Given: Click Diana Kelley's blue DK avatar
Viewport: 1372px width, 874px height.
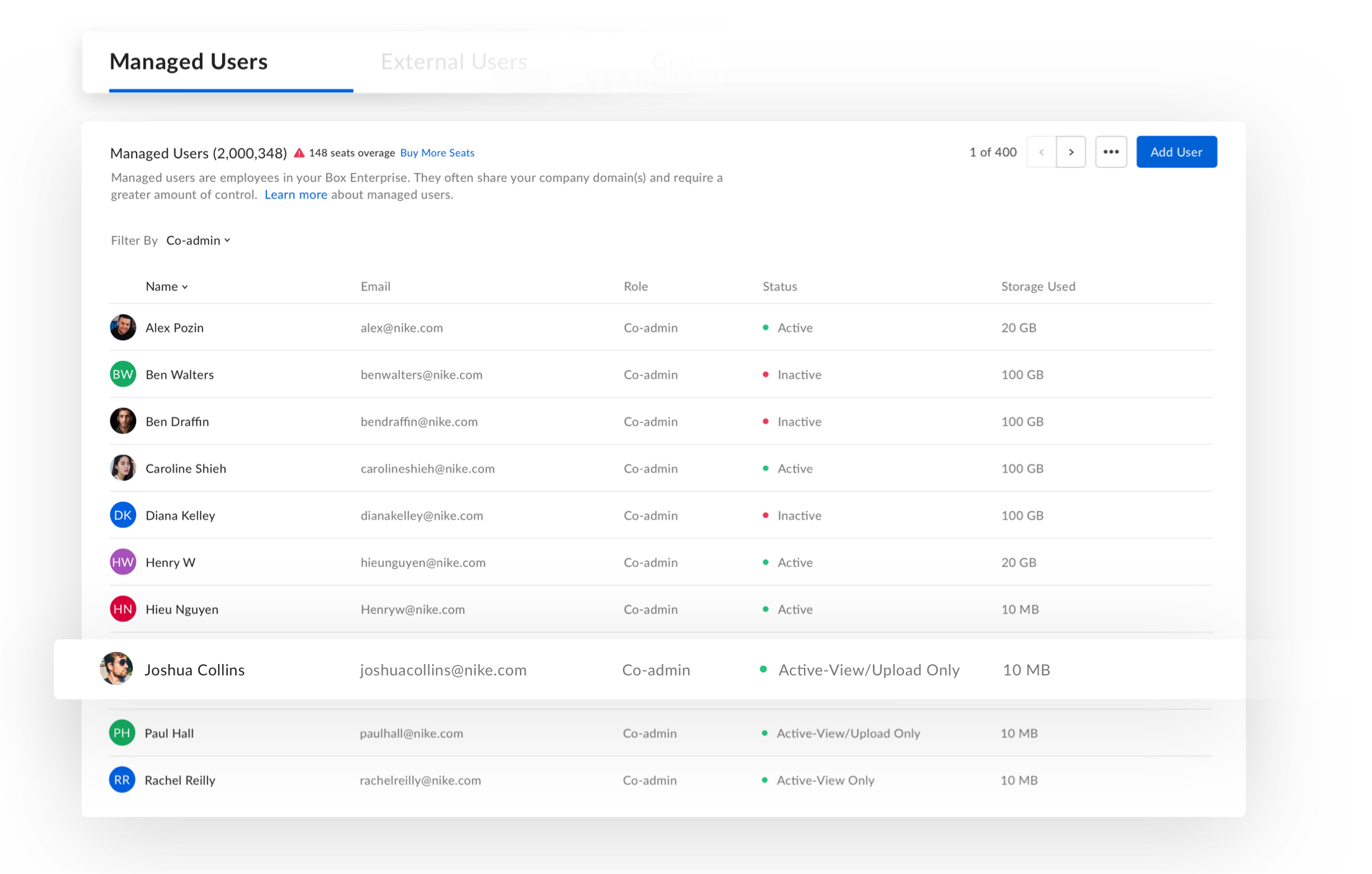Looking at the screenshot, I should [x=123, y=515].
